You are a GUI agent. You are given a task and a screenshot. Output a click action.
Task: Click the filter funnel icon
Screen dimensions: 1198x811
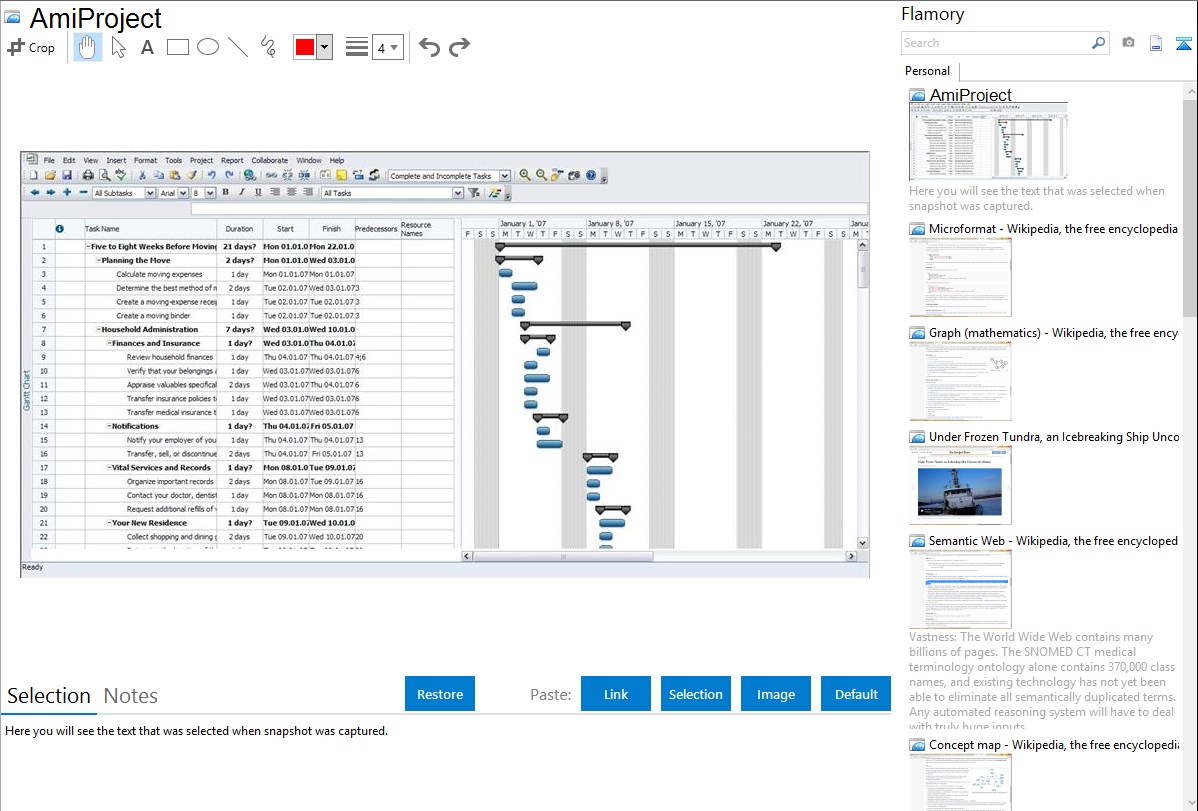474,193
